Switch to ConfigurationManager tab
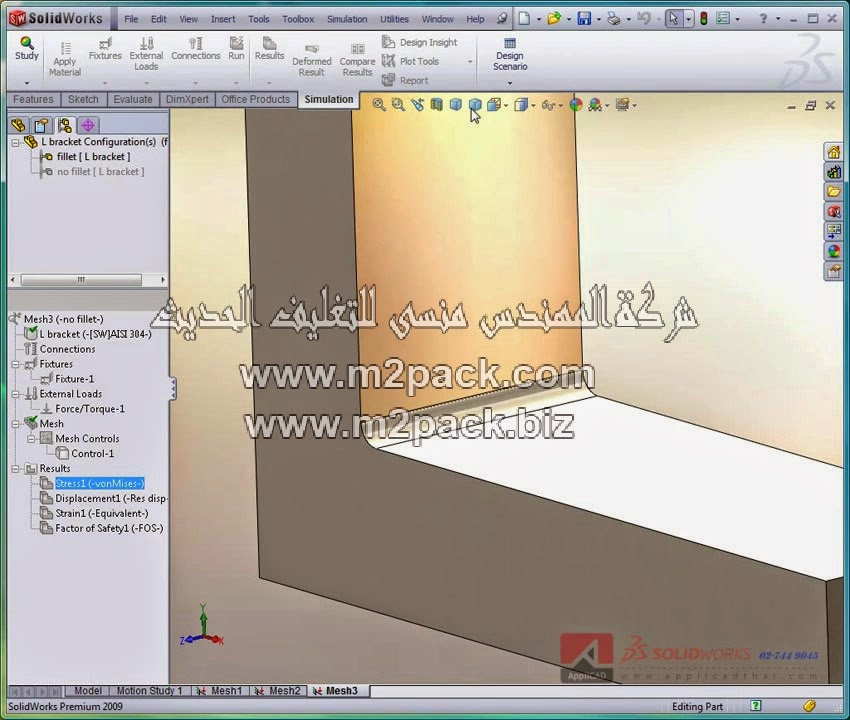This screenshot has width=850, height=720. pyautogui.click(x=65, y=125)
